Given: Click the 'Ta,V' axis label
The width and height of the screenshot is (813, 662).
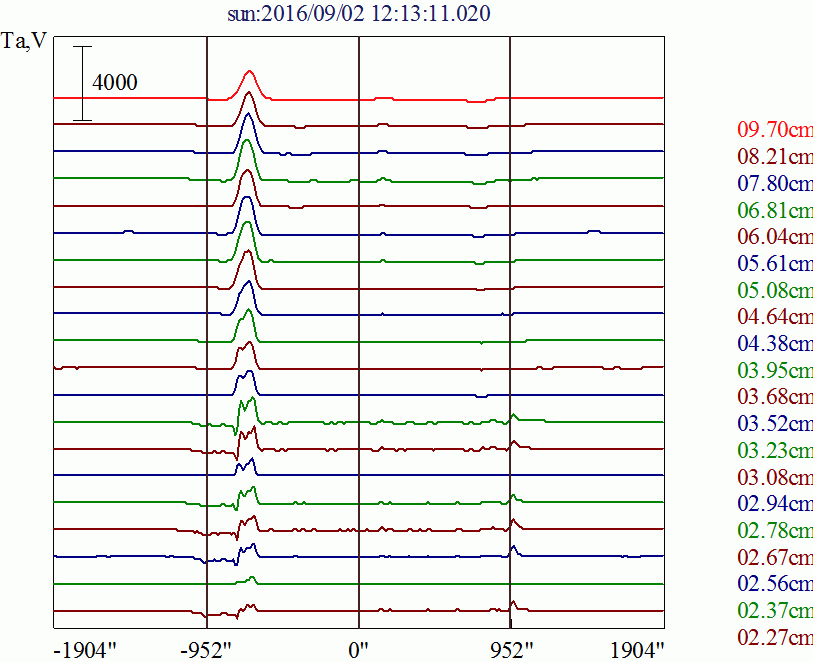Looking at the screenshot, I should pos(24,40).
